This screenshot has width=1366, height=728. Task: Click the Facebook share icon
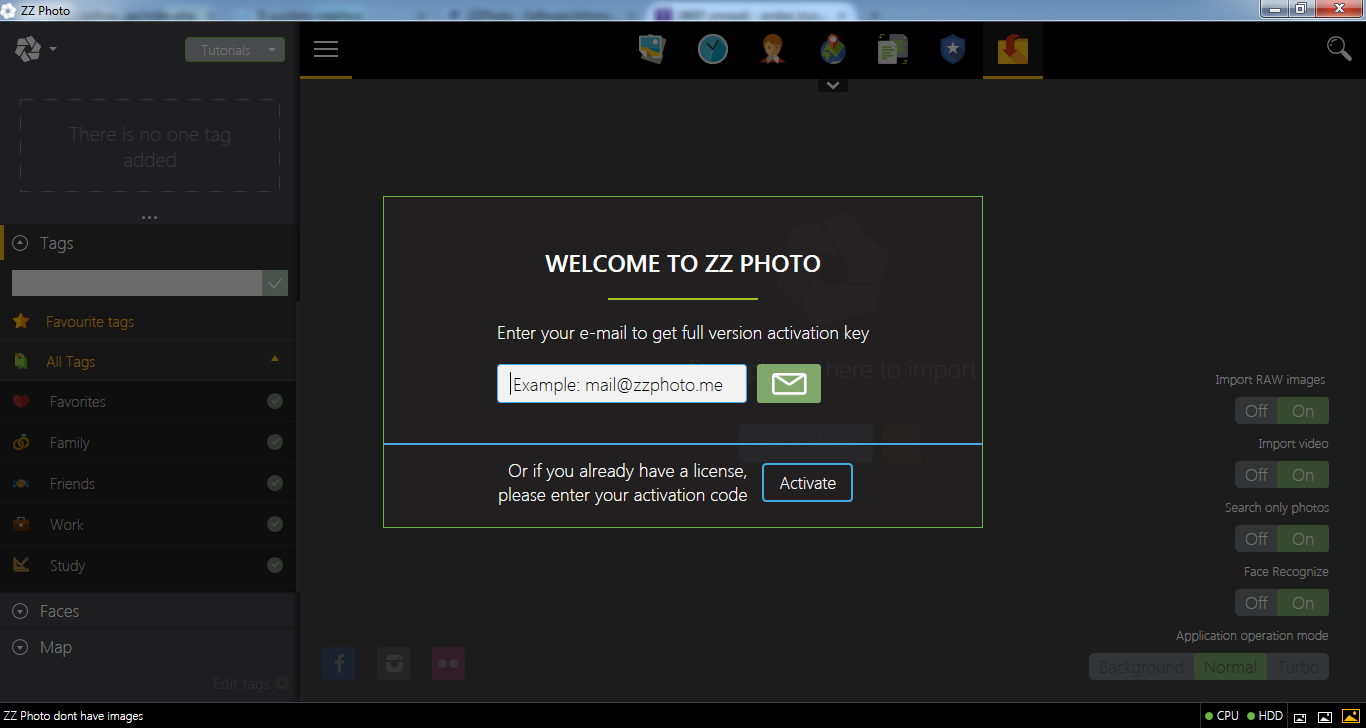339,663
